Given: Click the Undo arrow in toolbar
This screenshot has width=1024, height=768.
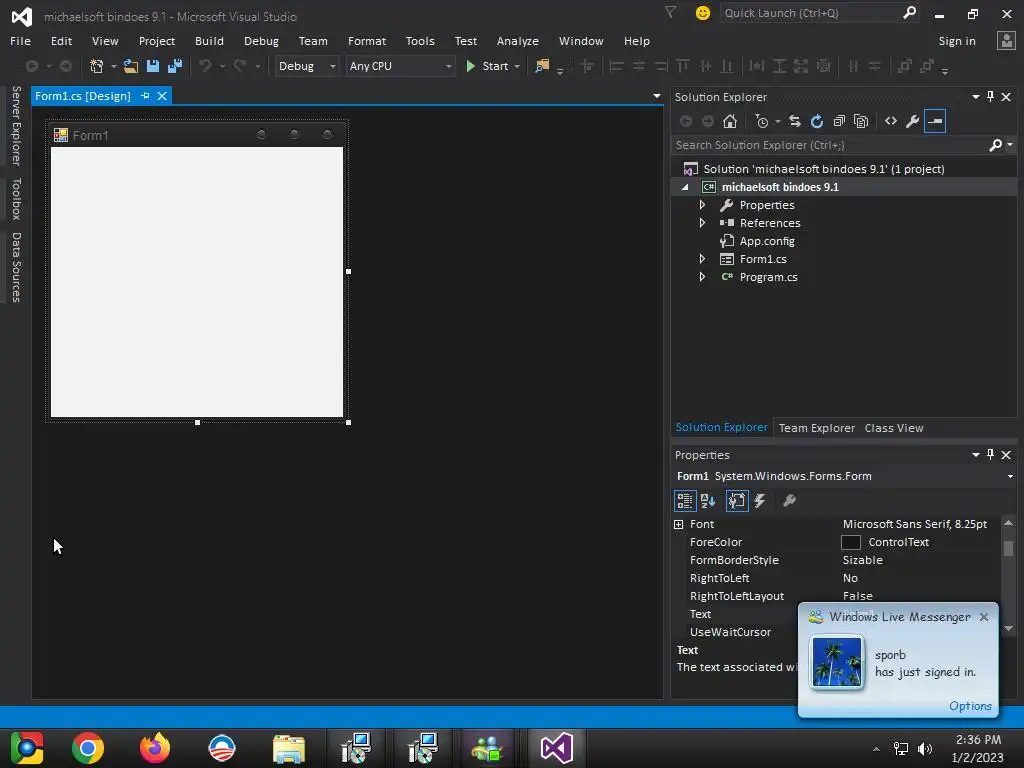Looking at the screenshot, I should click(205, 66).
